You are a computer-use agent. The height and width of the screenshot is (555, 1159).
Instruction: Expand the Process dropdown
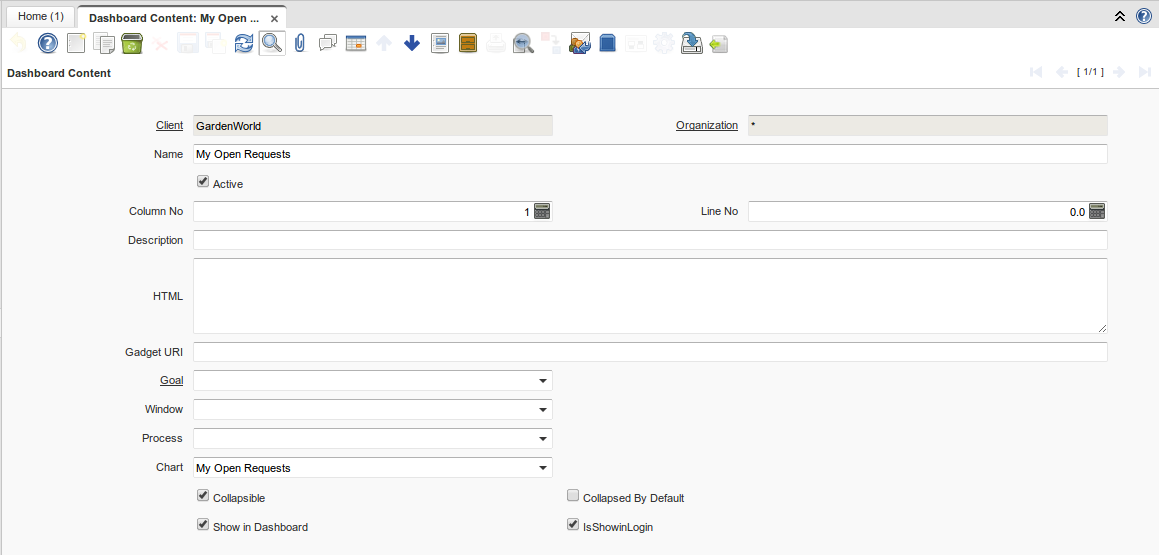543,439
